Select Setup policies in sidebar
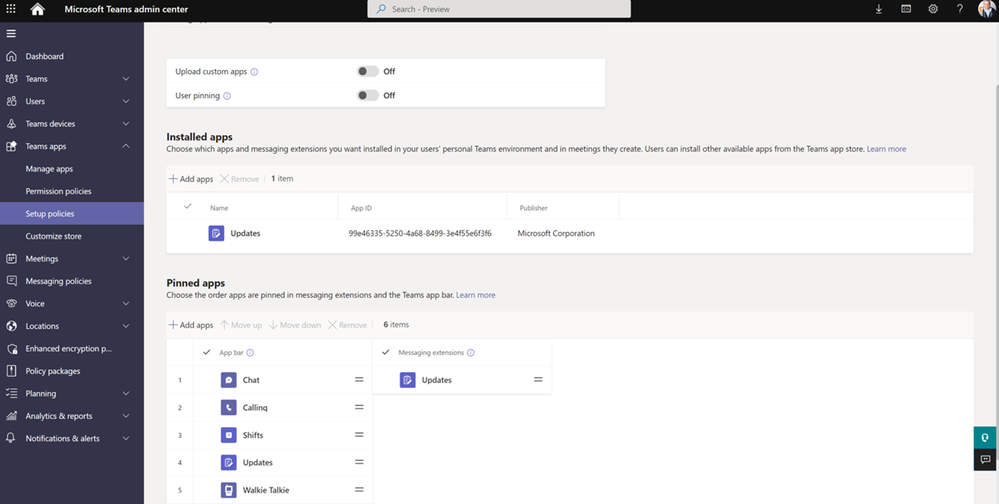Image resolution: width=999 pixels, height=504 pixels. click(72, 213)
